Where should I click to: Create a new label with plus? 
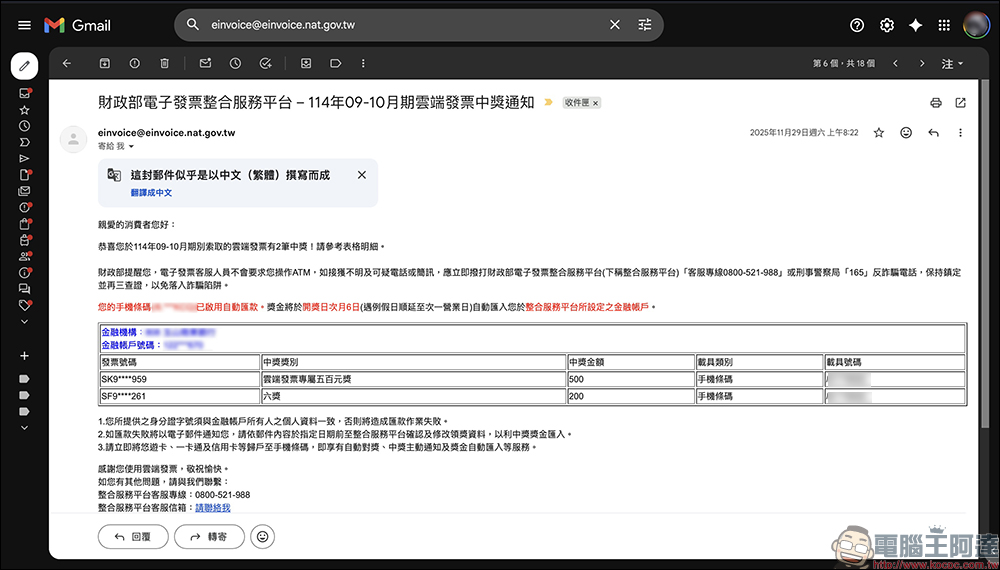[x=24, y=355]
